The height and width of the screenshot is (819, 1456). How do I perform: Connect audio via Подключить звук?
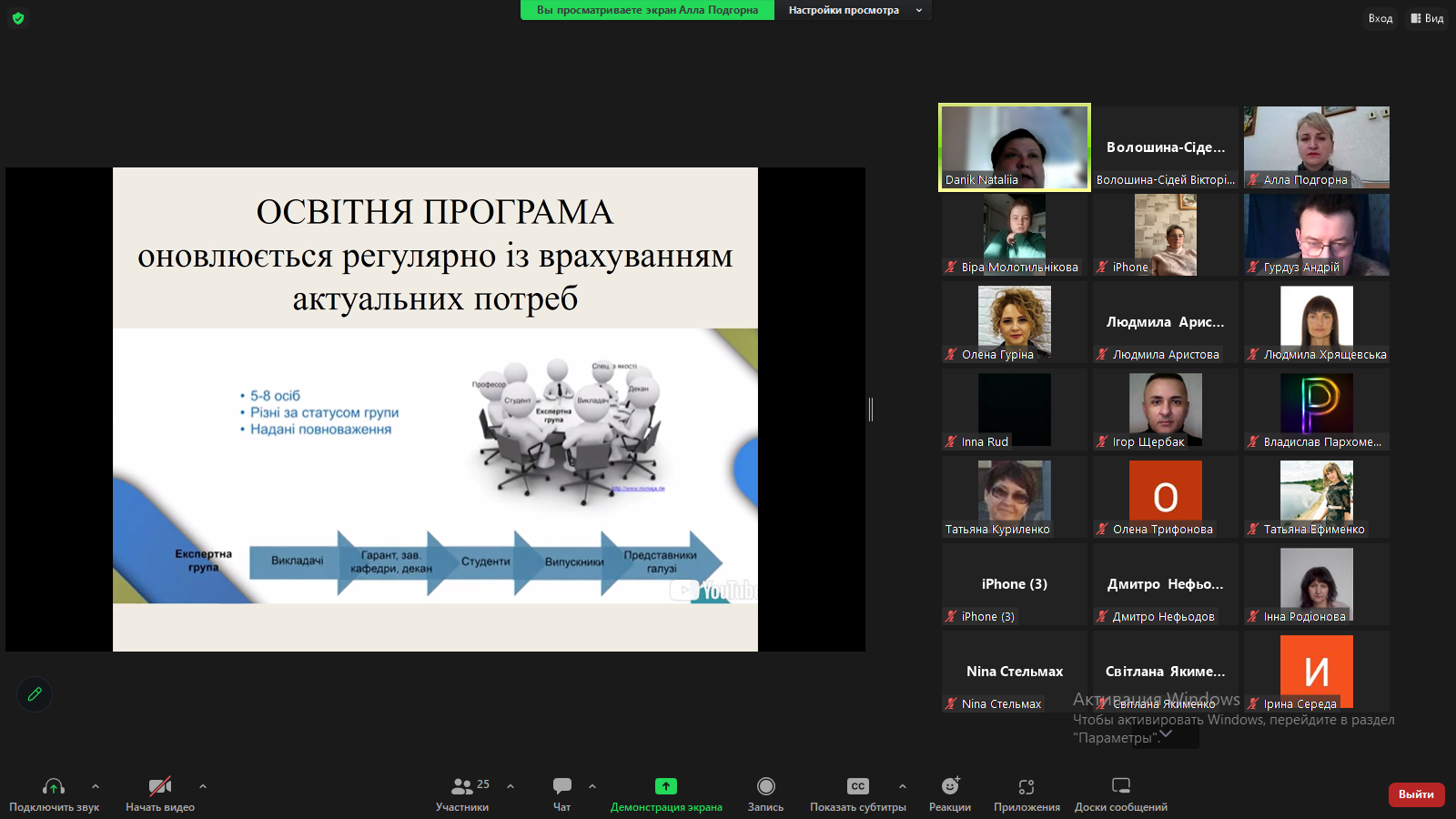54,794
